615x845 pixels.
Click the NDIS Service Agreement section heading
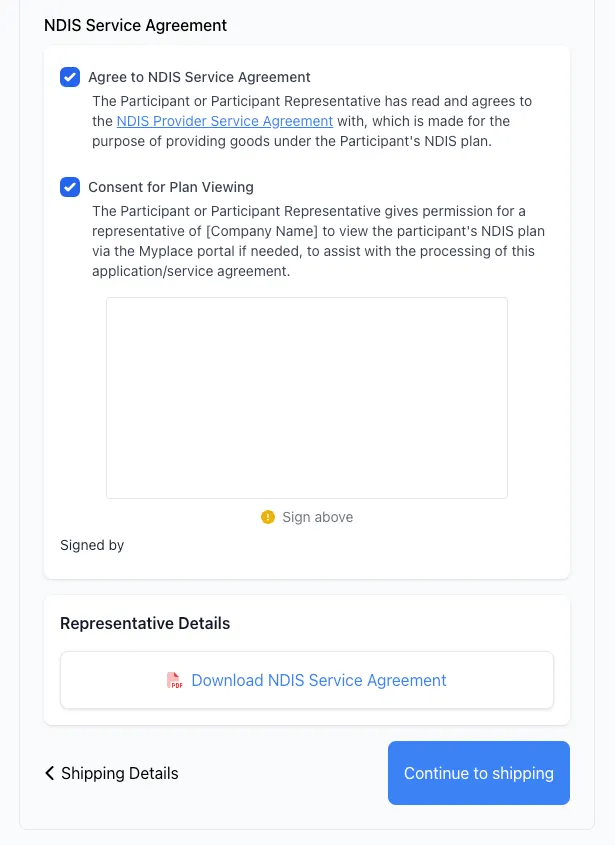tap(135, 25)
